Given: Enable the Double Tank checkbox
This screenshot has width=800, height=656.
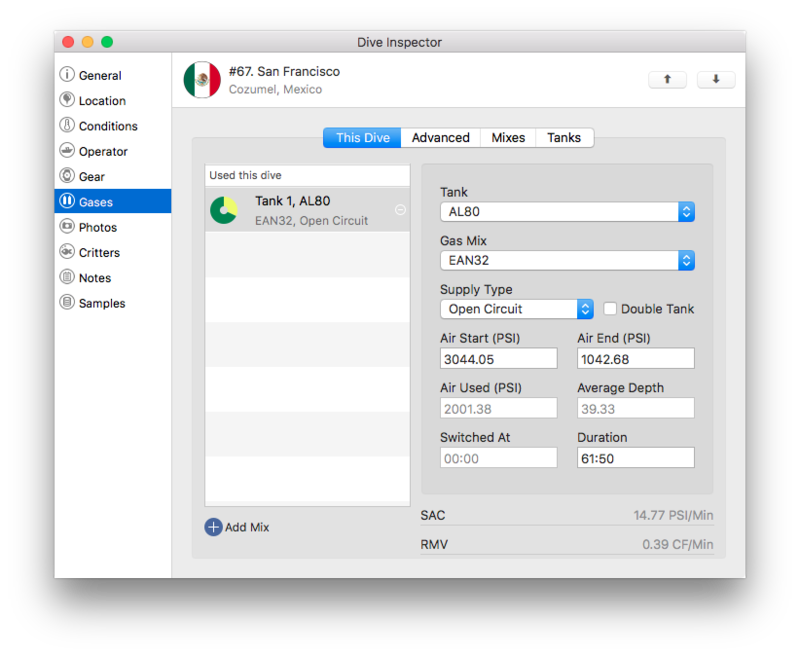Looking at the screenshot, I should (x=610, y=309).
